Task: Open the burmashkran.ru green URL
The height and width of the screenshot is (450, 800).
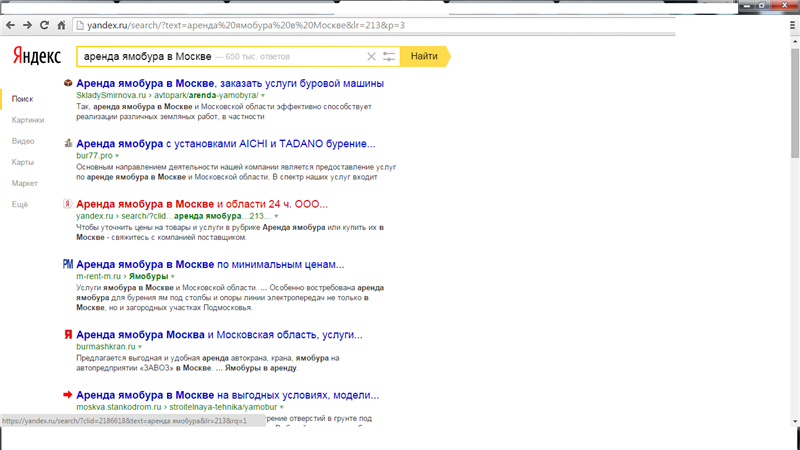Action: (106, 347)
